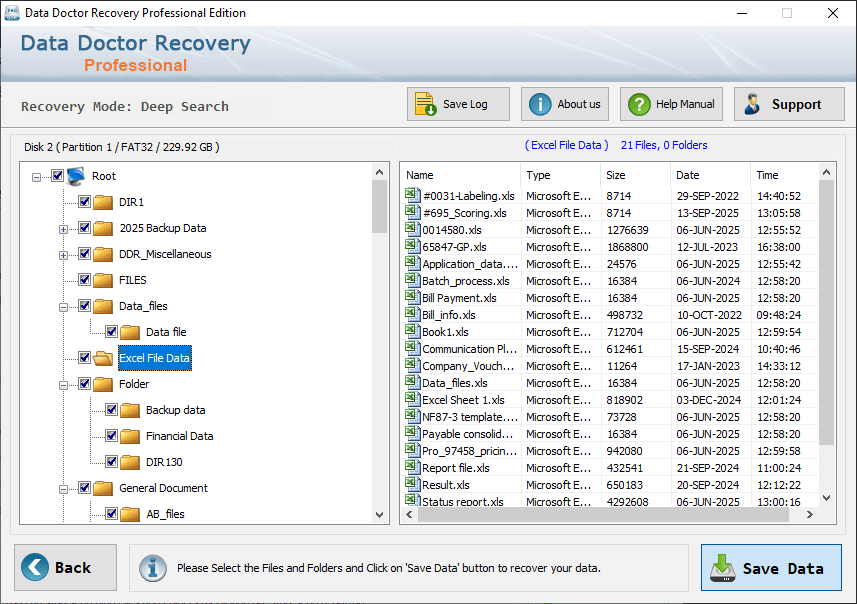Viewport: 857px width, 604px height.
Task: Click the Excel icon of 0014580.xls
Action: (x=412, y=228)
